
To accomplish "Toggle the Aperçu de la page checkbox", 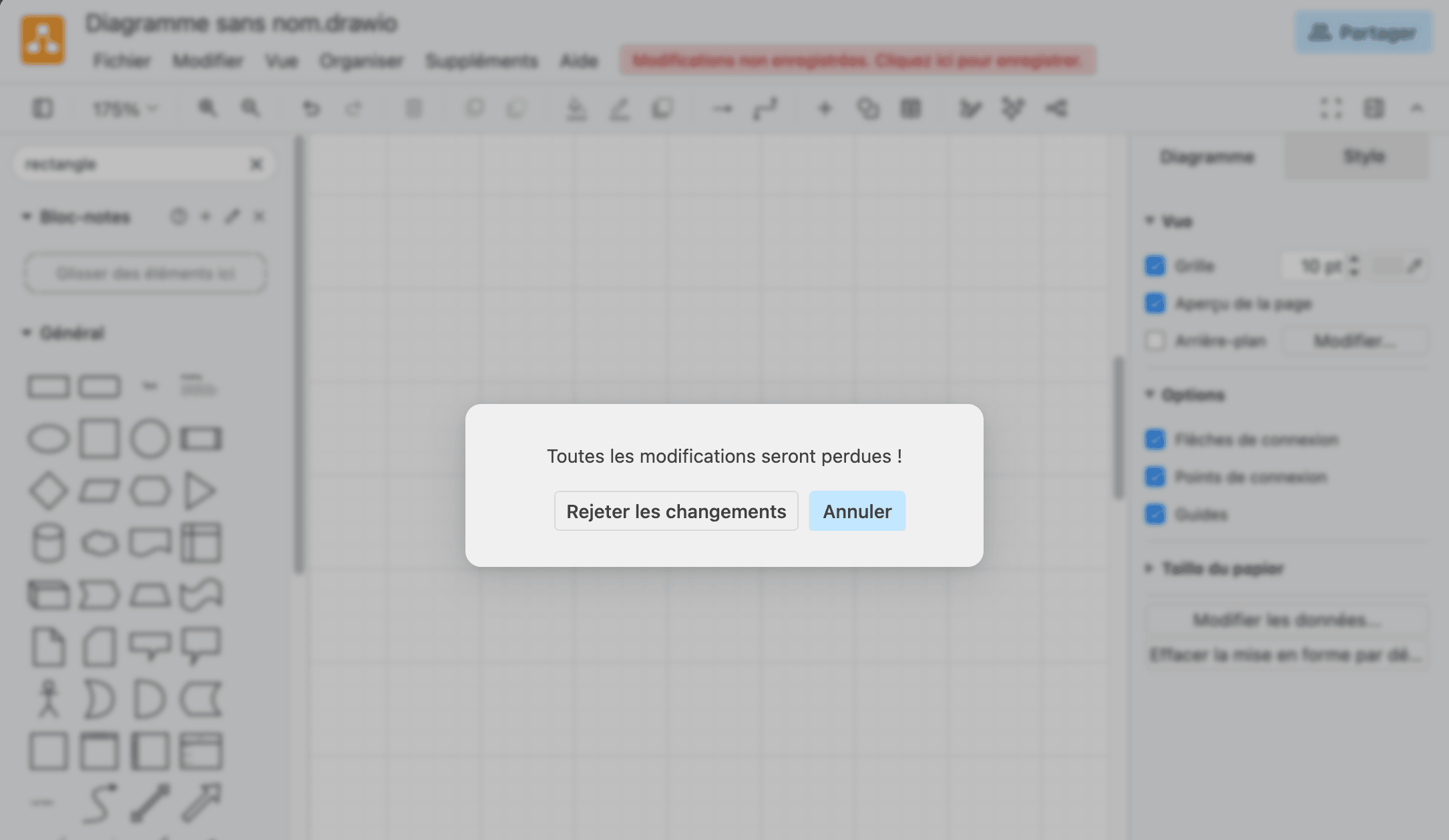I will [1155, 304].
